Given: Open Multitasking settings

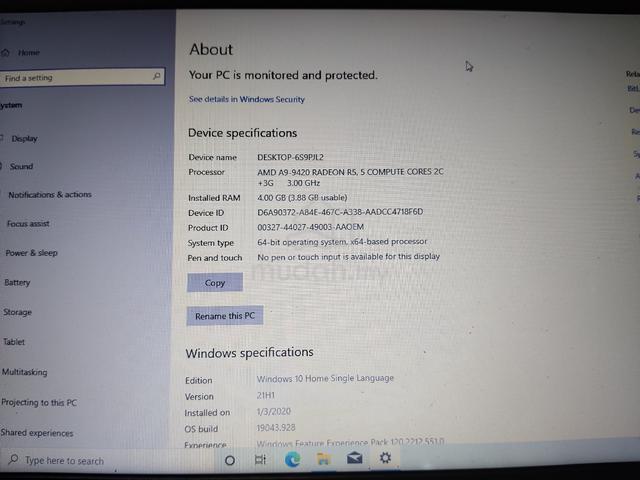Looking at the screenshot, I should pyautogui.click(x=24, y=372).
